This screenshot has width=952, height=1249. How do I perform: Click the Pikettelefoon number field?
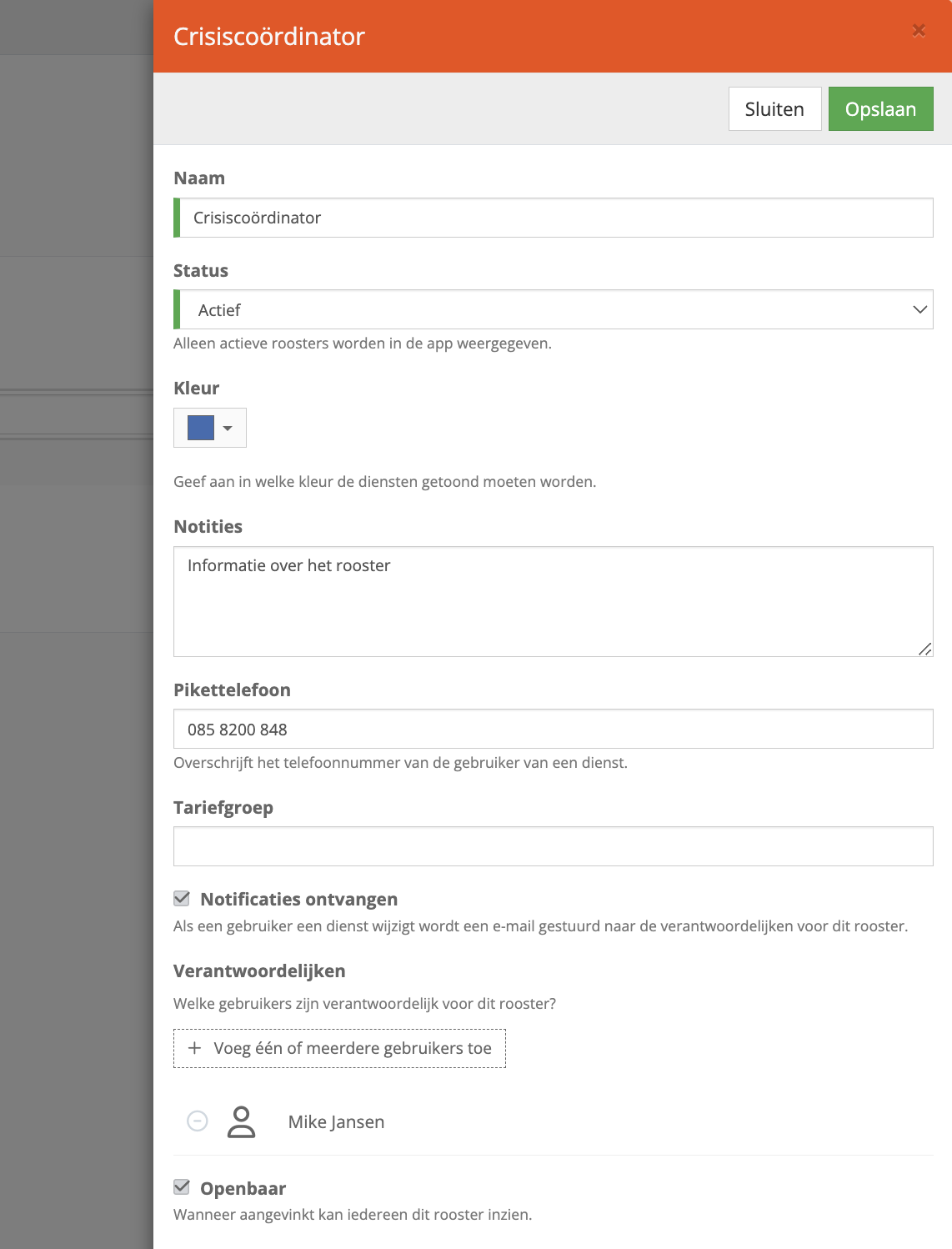[x=554, y=729]
